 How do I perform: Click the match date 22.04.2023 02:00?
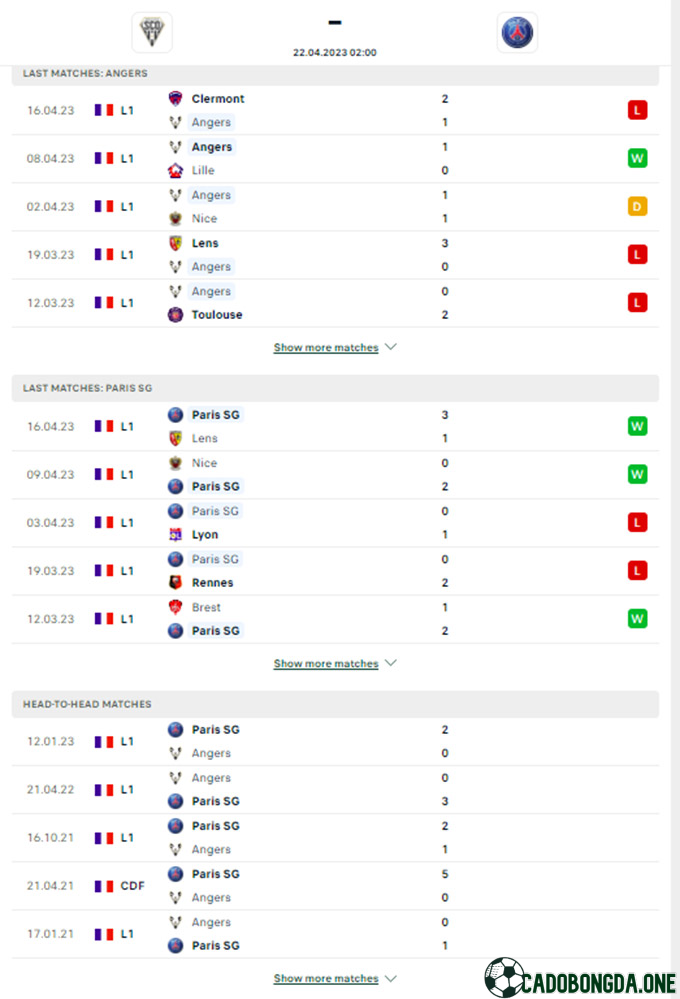[x=335, y=52]
